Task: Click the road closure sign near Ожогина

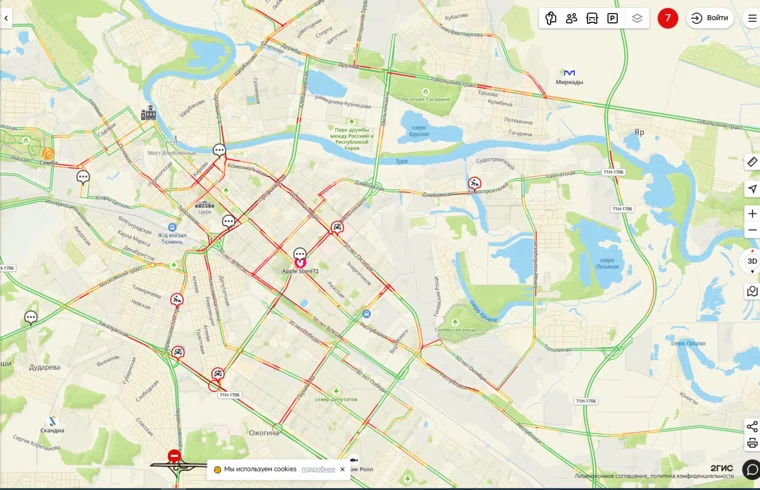Action: pos(174,456)
